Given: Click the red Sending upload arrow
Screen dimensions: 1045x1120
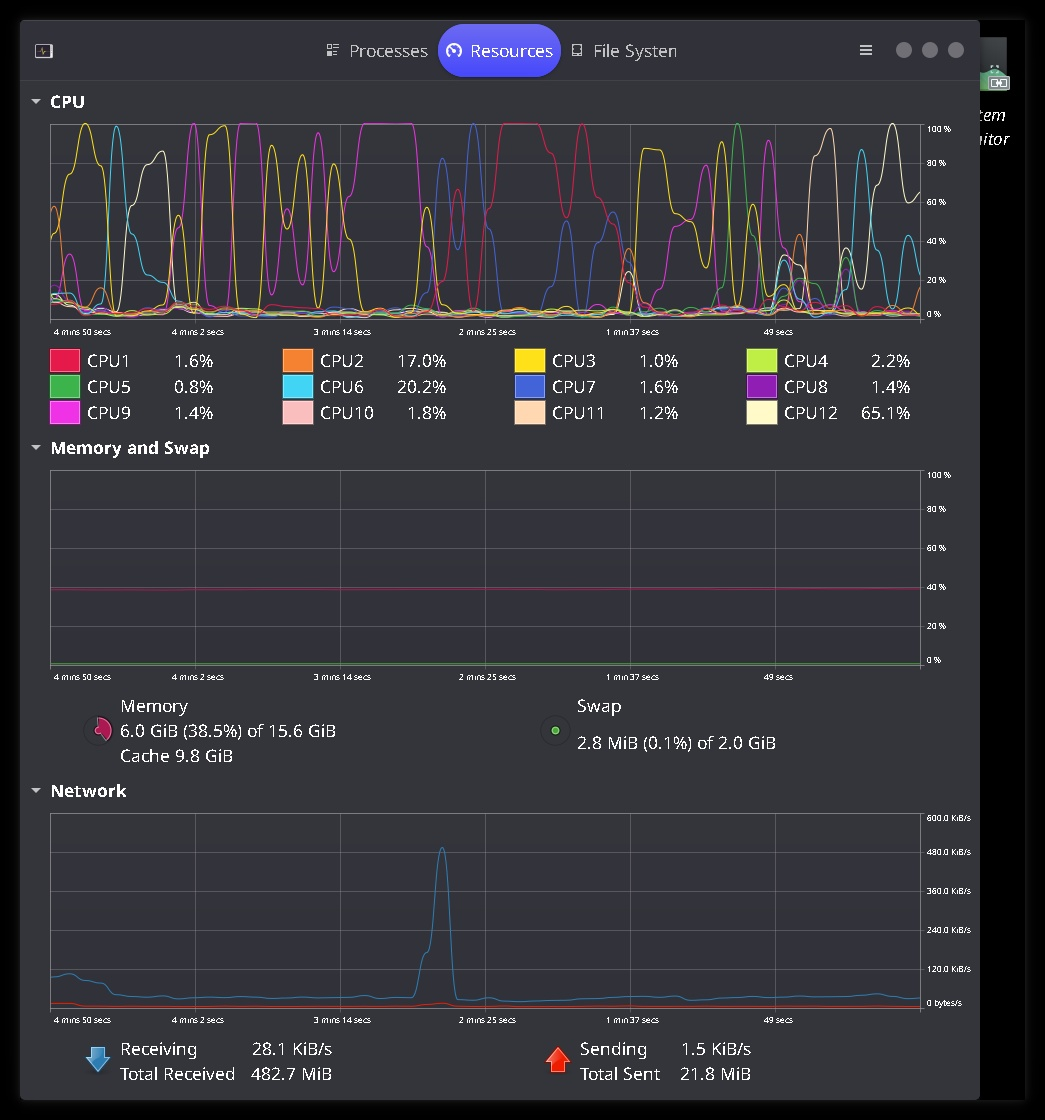Looking at the screenshot, I should pos(558,1058).
